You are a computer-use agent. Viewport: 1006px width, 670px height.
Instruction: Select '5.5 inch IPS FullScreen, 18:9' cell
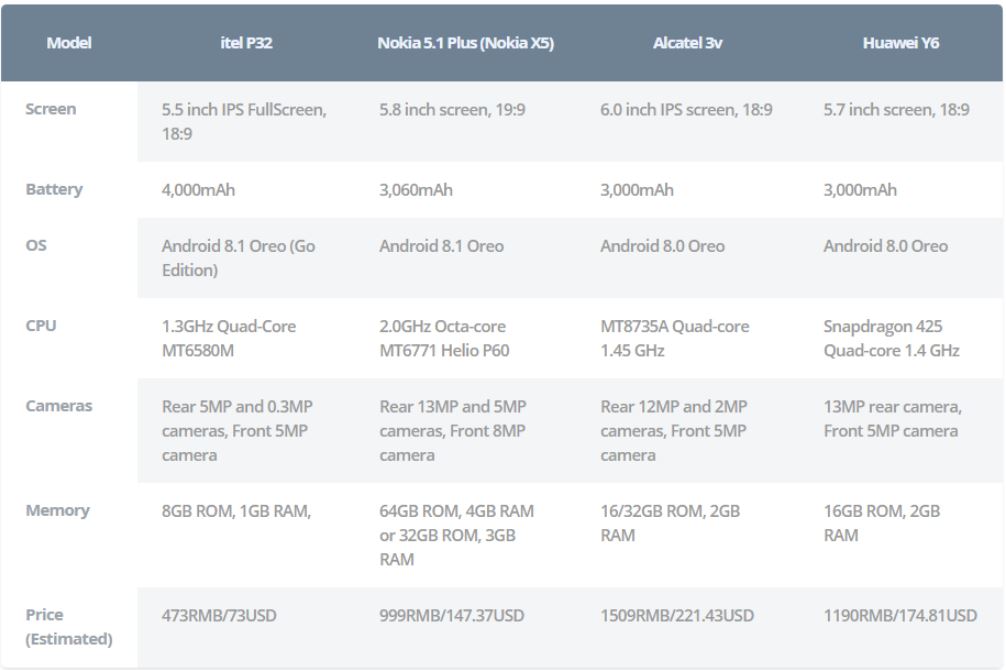[x=244, y=121]
